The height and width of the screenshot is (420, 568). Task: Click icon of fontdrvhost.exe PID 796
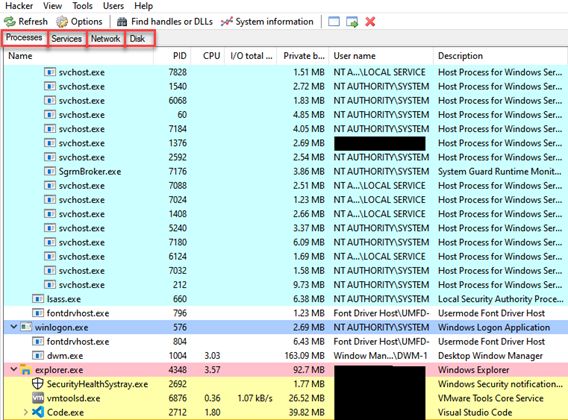pos(38,313)
